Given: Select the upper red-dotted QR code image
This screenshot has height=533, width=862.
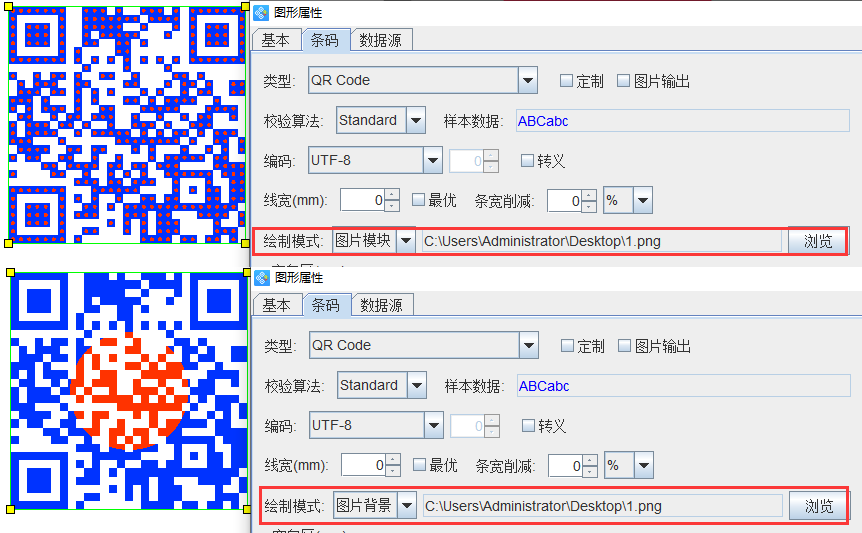Looking at the screenshot, I should (127, 125).
